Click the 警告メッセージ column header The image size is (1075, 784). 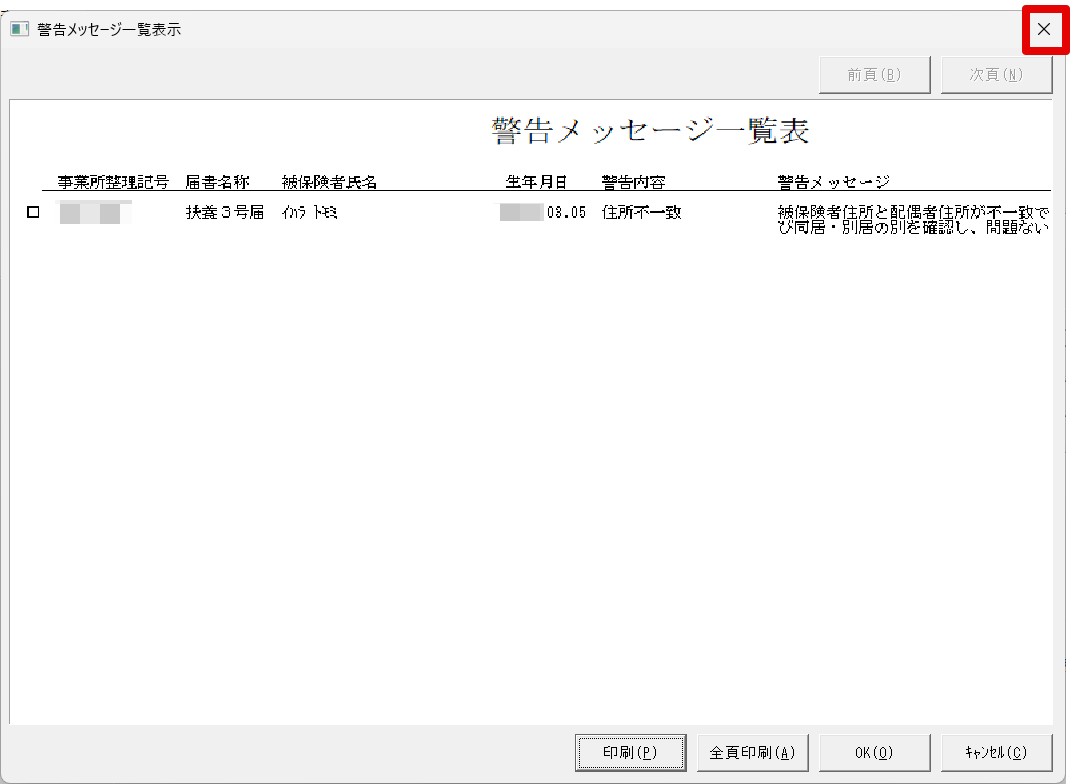coord(834,182)
